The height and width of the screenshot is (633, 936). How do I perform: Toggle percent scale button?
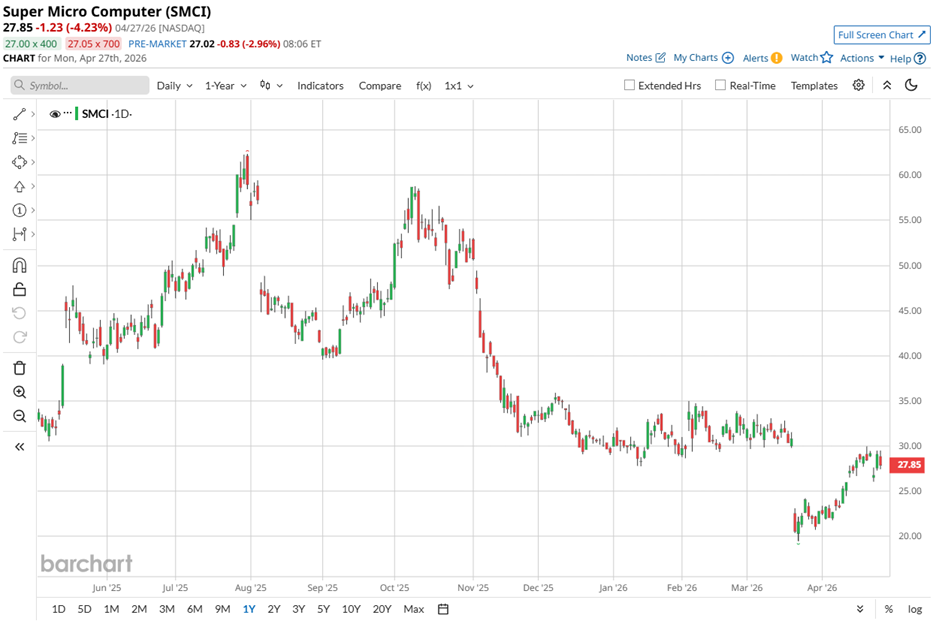point(889,609)
